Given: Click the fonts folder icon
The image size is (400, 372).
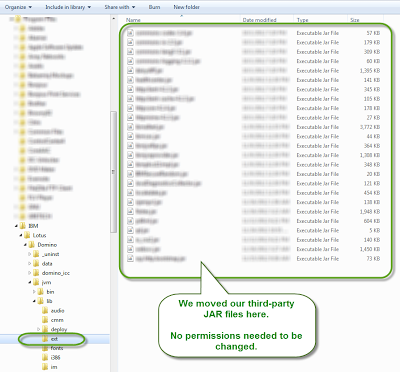Looking at the screenshot, I should click(45, 348).
